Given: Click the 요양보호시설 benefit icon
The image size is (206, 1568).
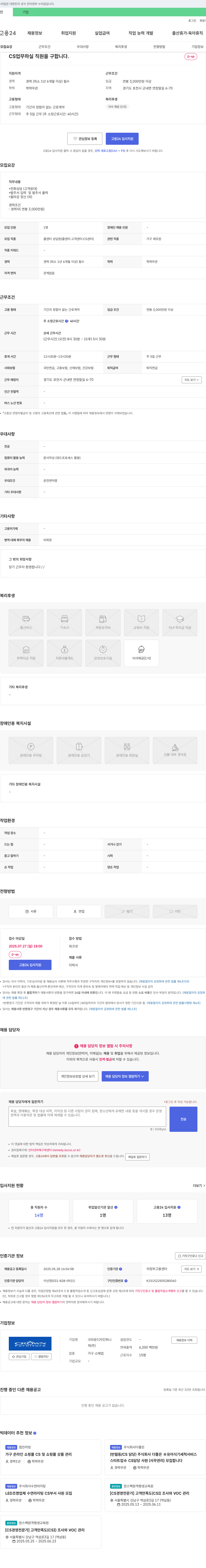Looking at the screenshot, I should click(x=103, y=653).
